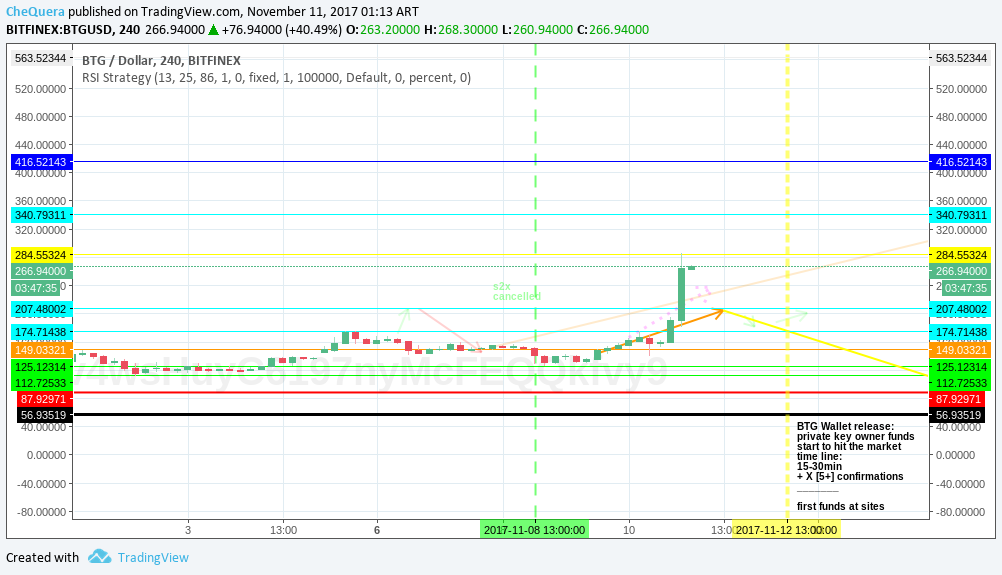Select the s2x cancelled annotation
1002x575 pixels.
[516, 291]
